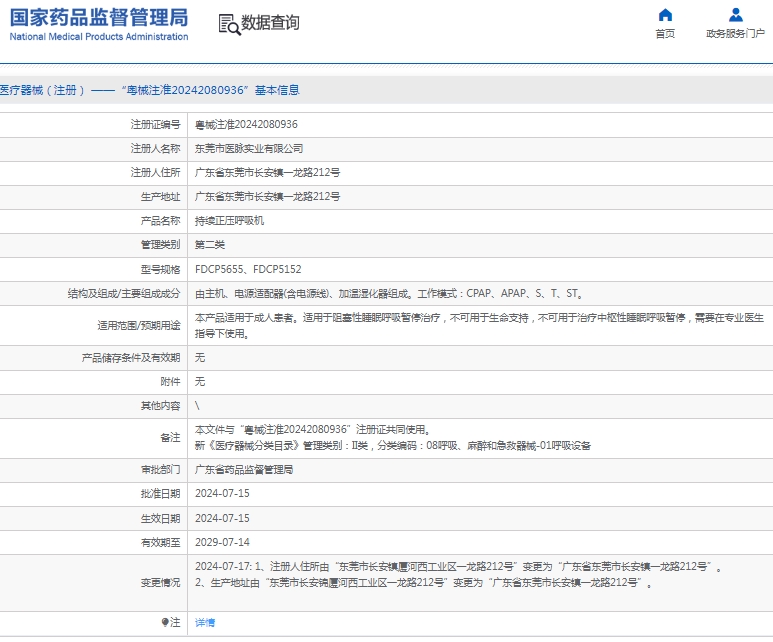
Task: Click 生效日期 value 2024-07-15
Action: point(222,518)
